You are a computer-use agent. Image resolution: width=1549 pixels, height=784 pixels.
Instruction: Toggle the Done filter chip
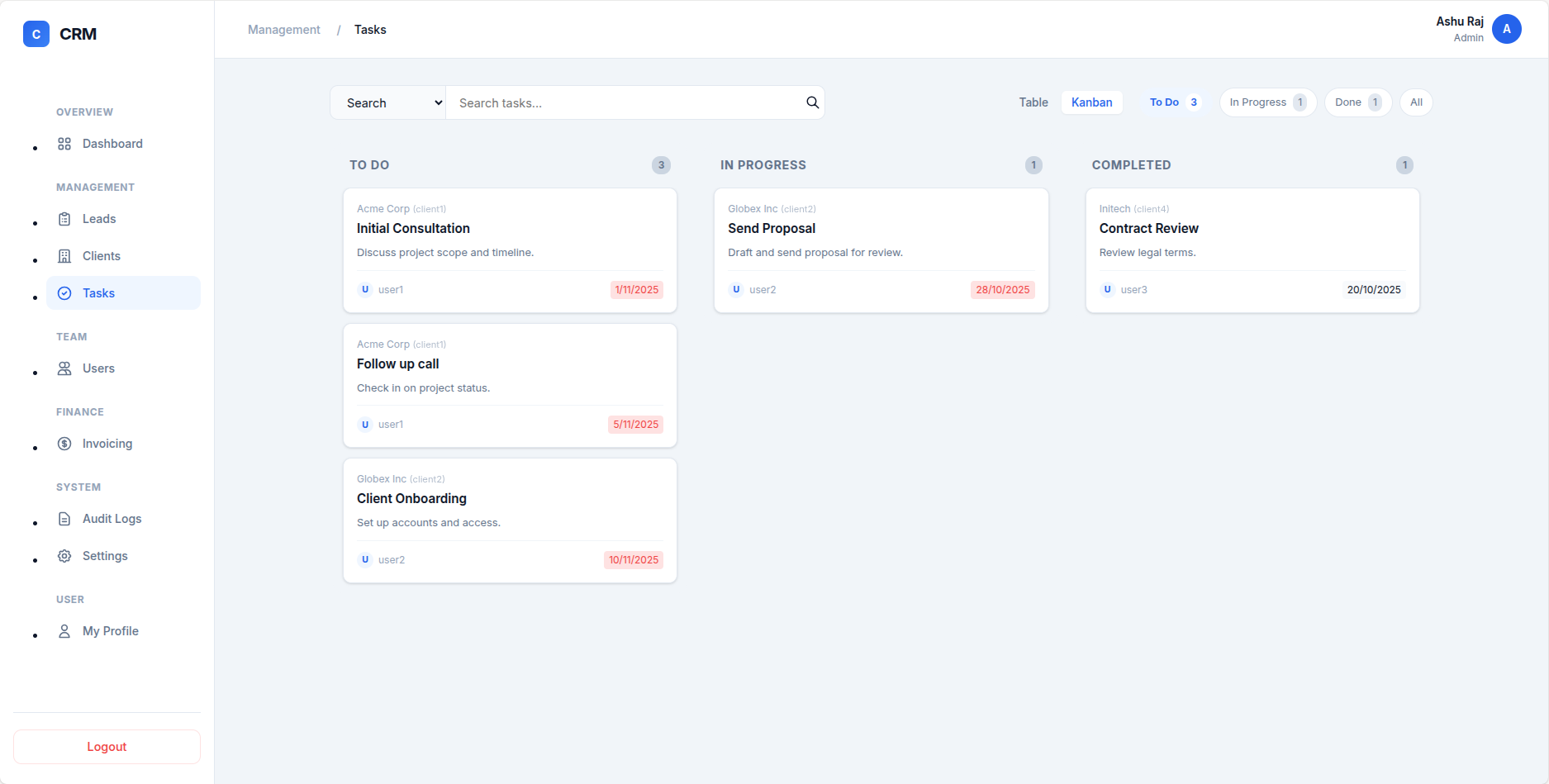click(1357, 102)
